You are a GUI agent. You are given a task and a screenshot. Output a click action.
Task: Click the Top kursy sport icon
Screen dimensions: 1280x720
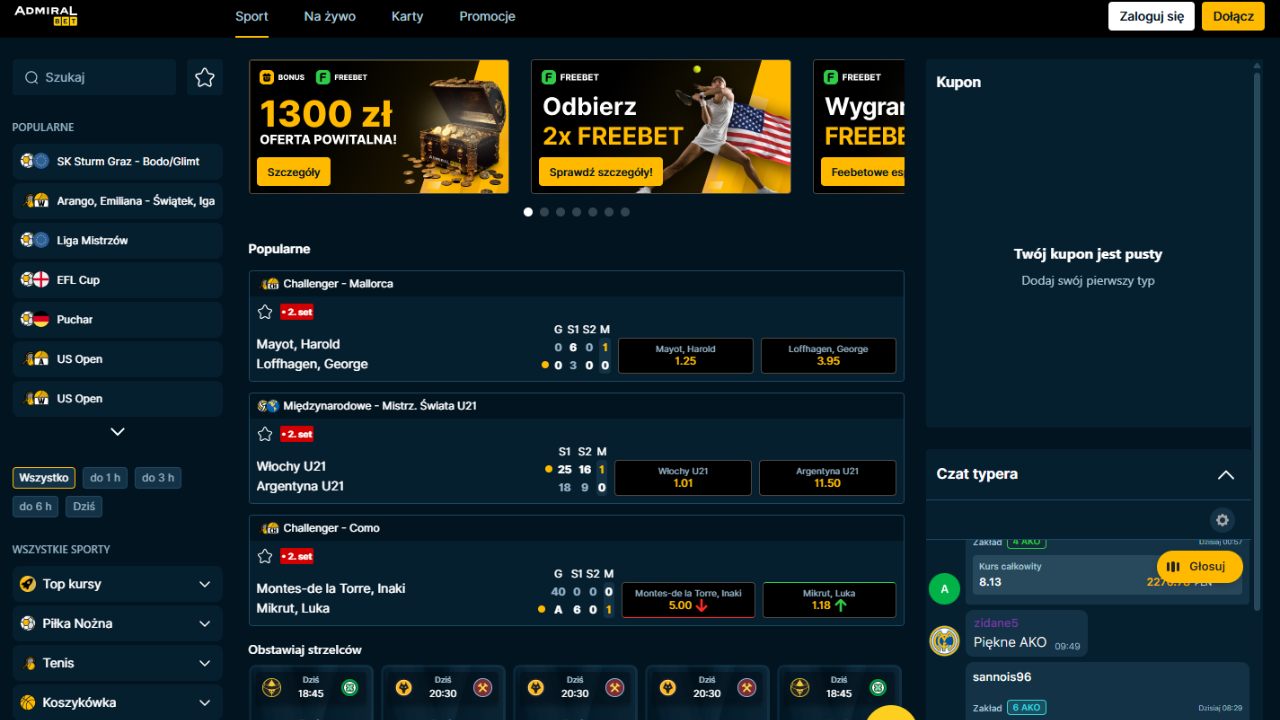click(28, 584)
